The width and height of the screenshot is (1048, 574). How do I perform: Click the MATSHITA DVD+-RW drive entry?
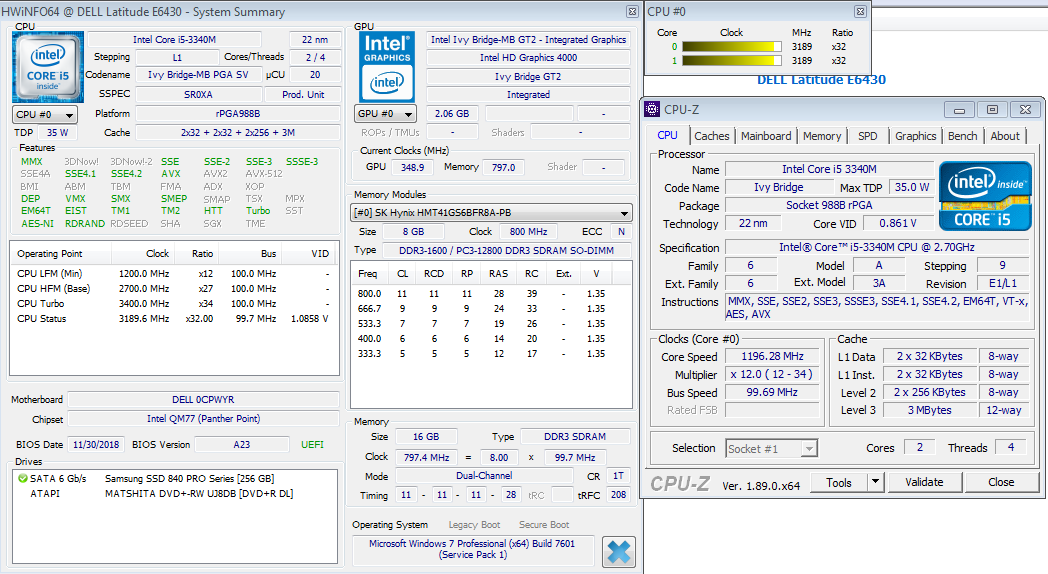(199, 493)
